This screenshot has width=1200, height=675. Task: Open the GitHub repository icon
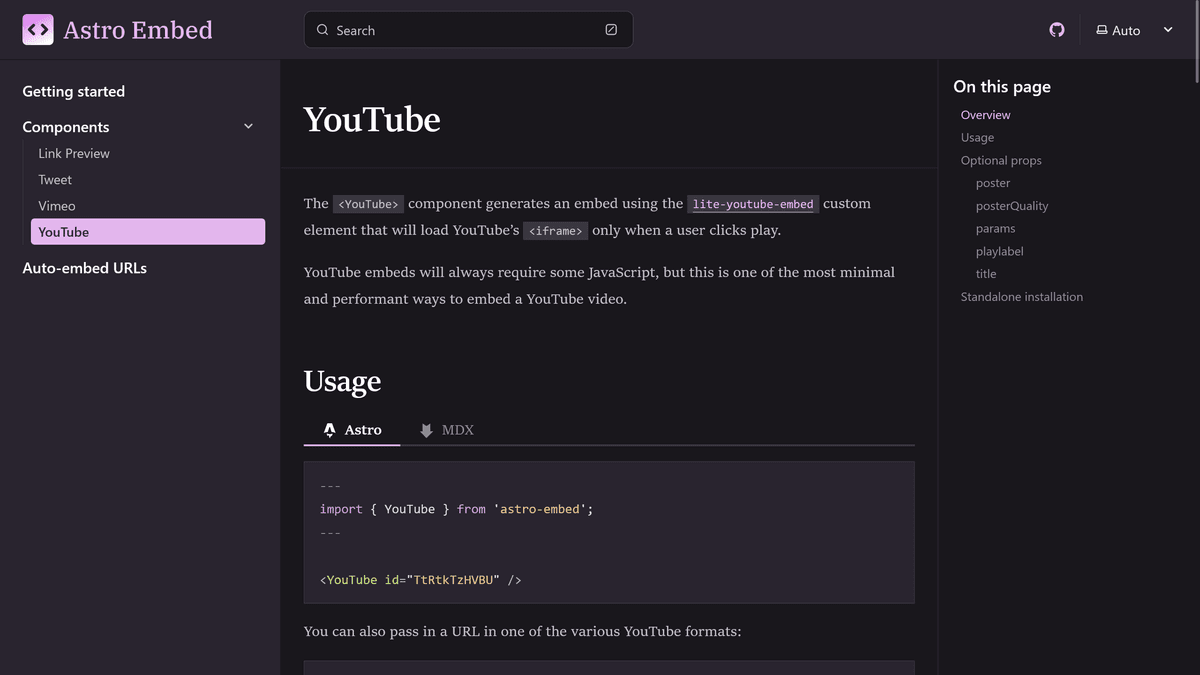(1057, 30)
